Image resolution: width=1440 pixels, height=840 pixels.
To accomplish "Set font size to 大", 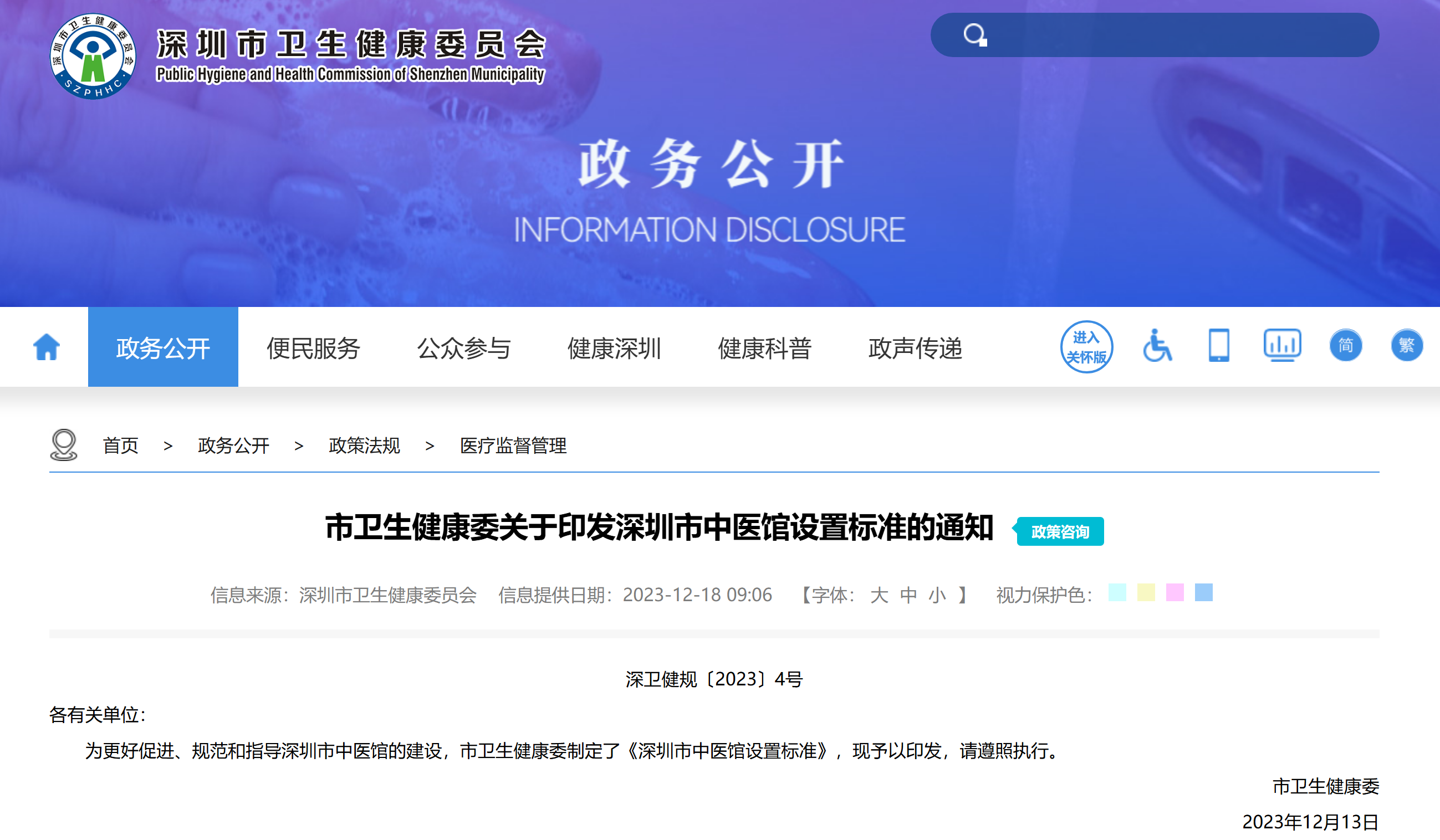I will [879, 595].
